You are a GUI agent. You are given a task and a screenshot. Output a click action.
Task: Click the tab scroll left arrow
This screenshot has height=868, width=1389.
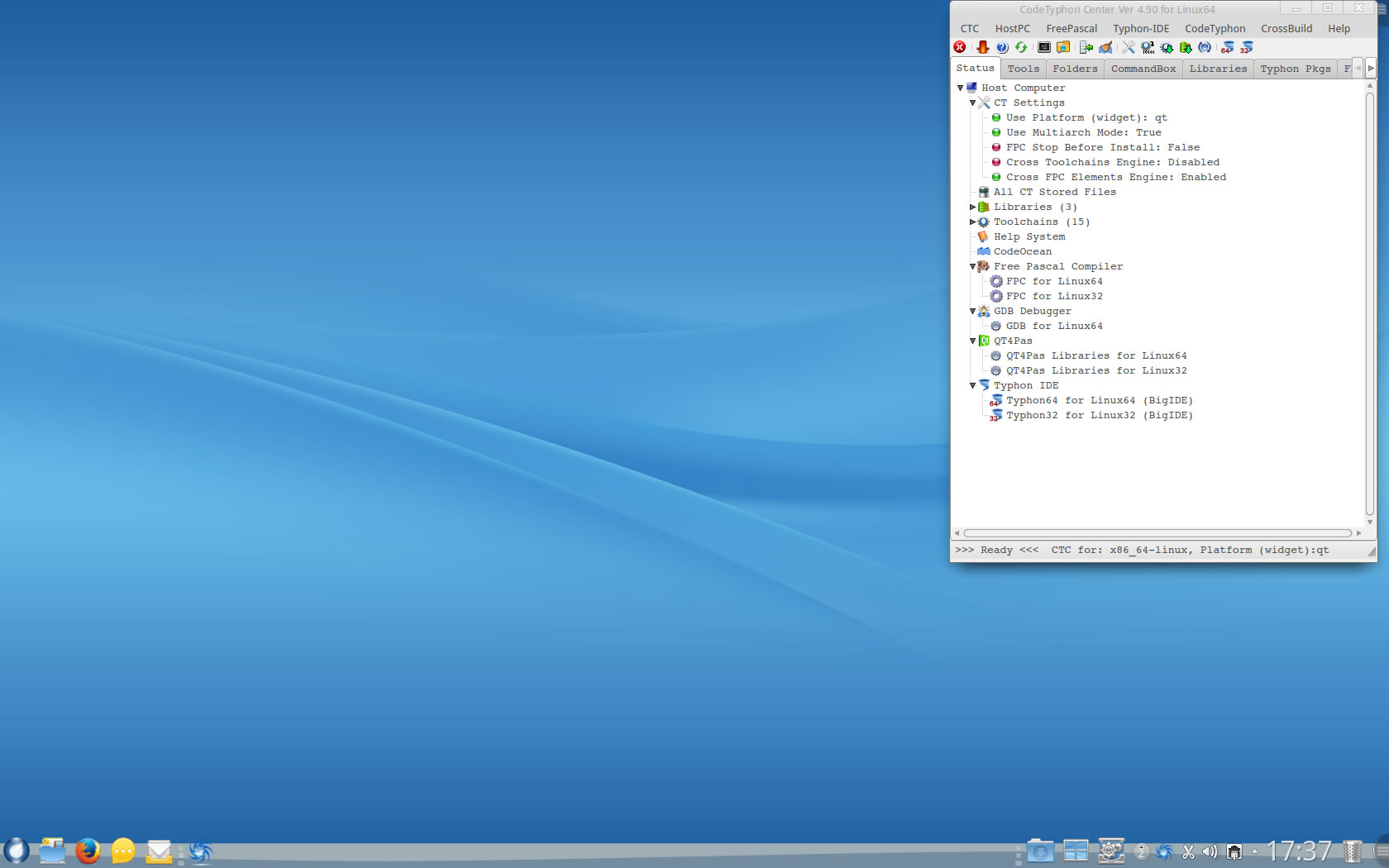coord(1358,69)
